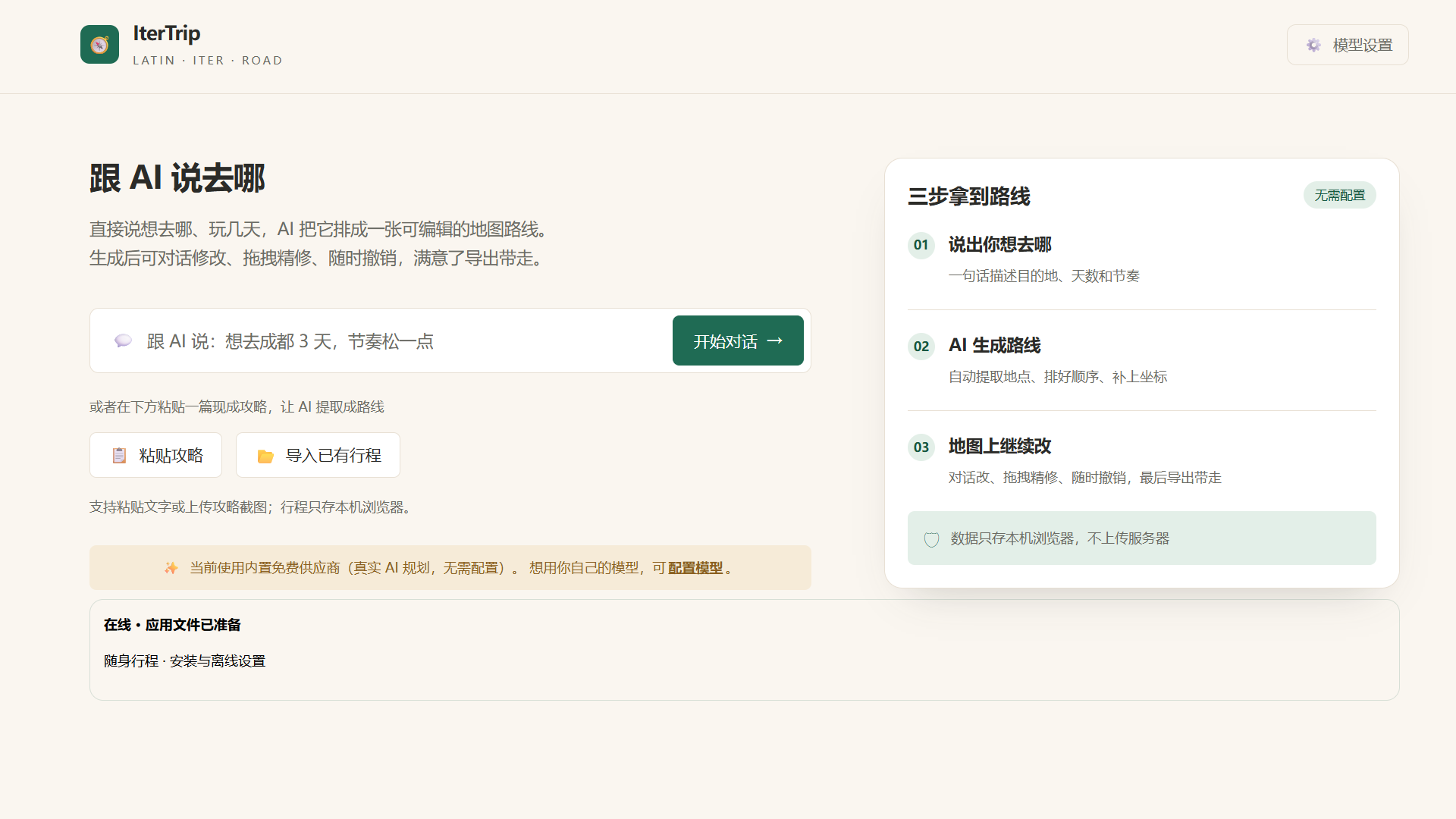Click the shield icon in privacy notice

(931, 539)
